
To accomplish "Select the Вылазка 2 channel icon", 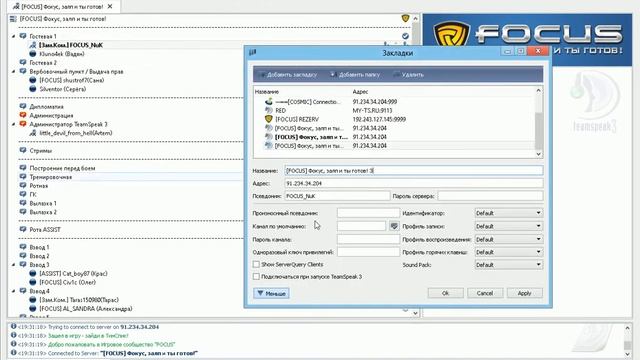I will 23,212.
